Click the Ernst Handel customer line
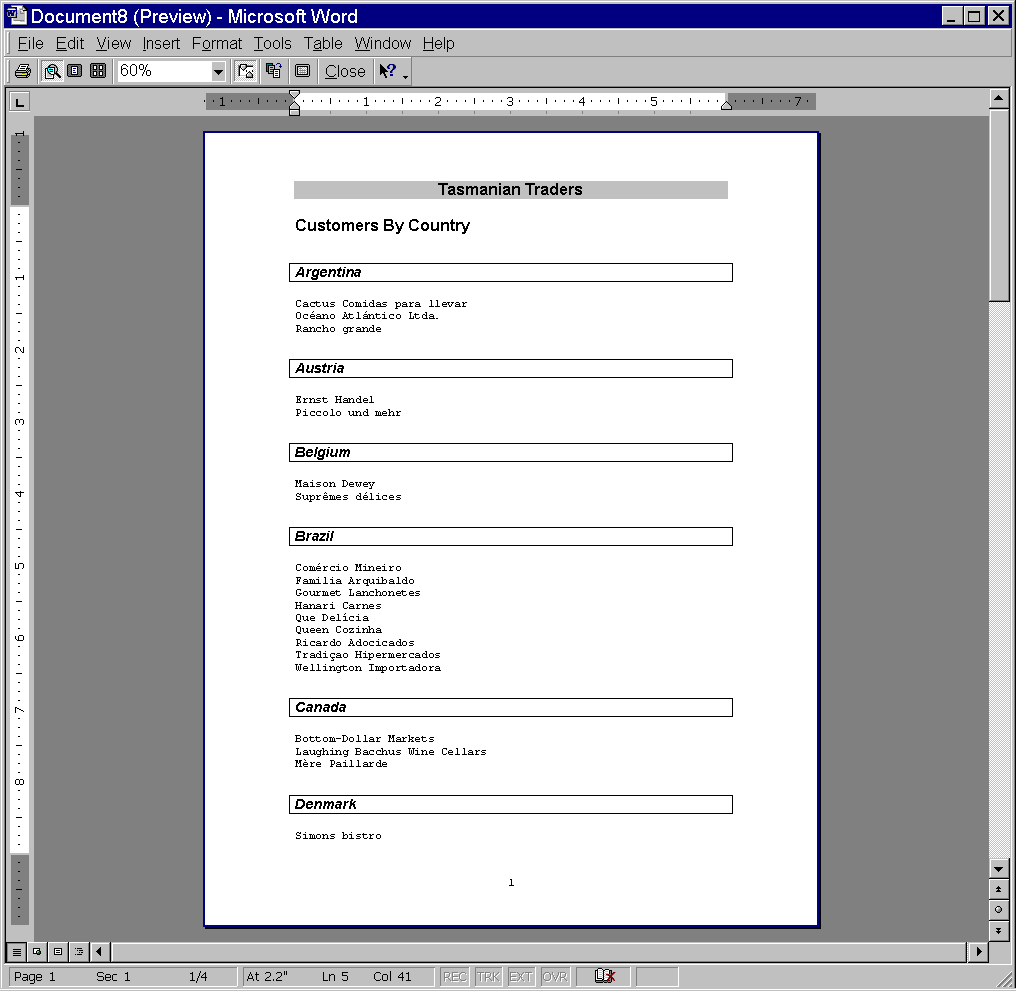This screenshot has width=1016, height=991. point(334,400)
